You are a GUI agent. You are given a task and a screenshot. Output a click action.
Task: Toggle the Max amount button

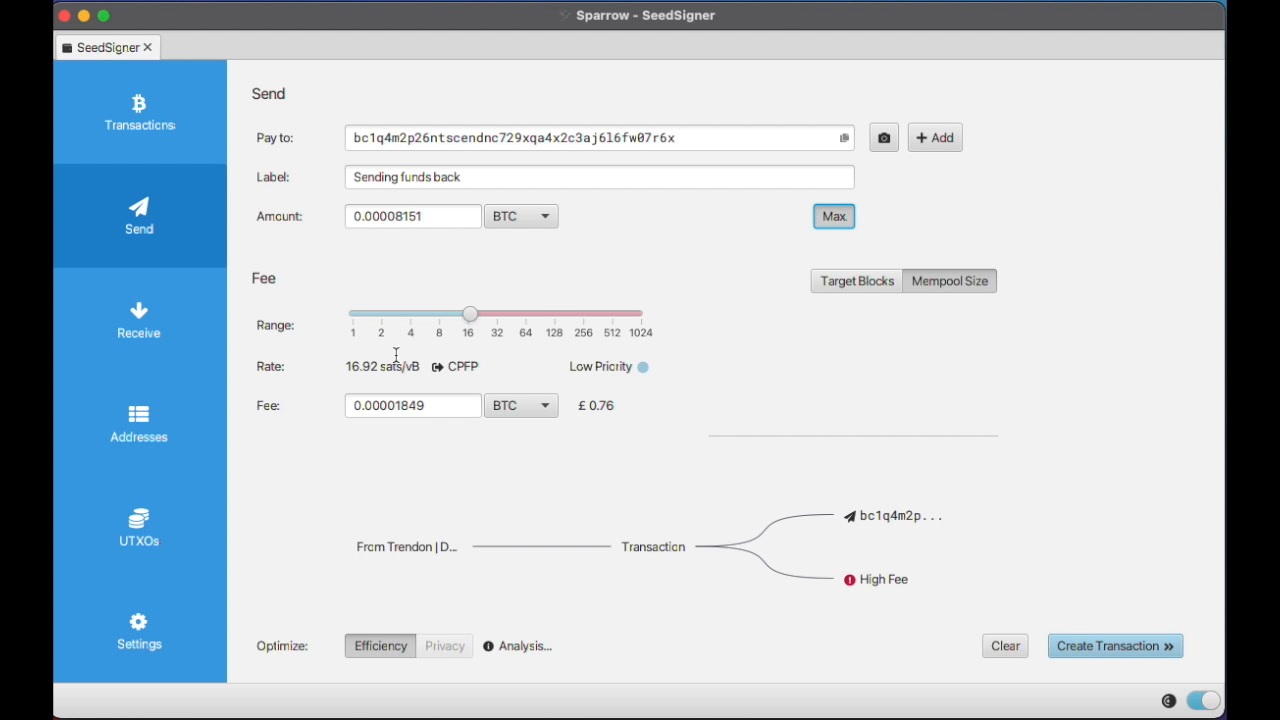[x=834, y=216]
